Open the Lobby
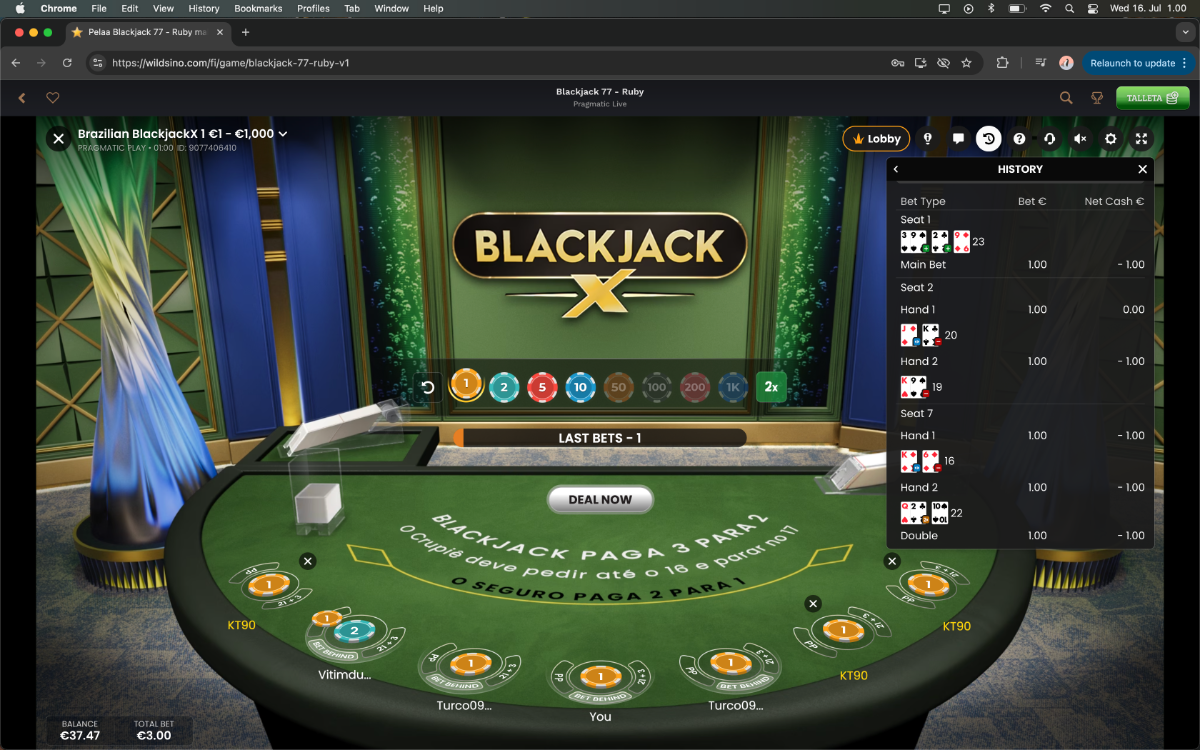The width and height of the screenshot is (1200, 750). [x=876, y=139]
